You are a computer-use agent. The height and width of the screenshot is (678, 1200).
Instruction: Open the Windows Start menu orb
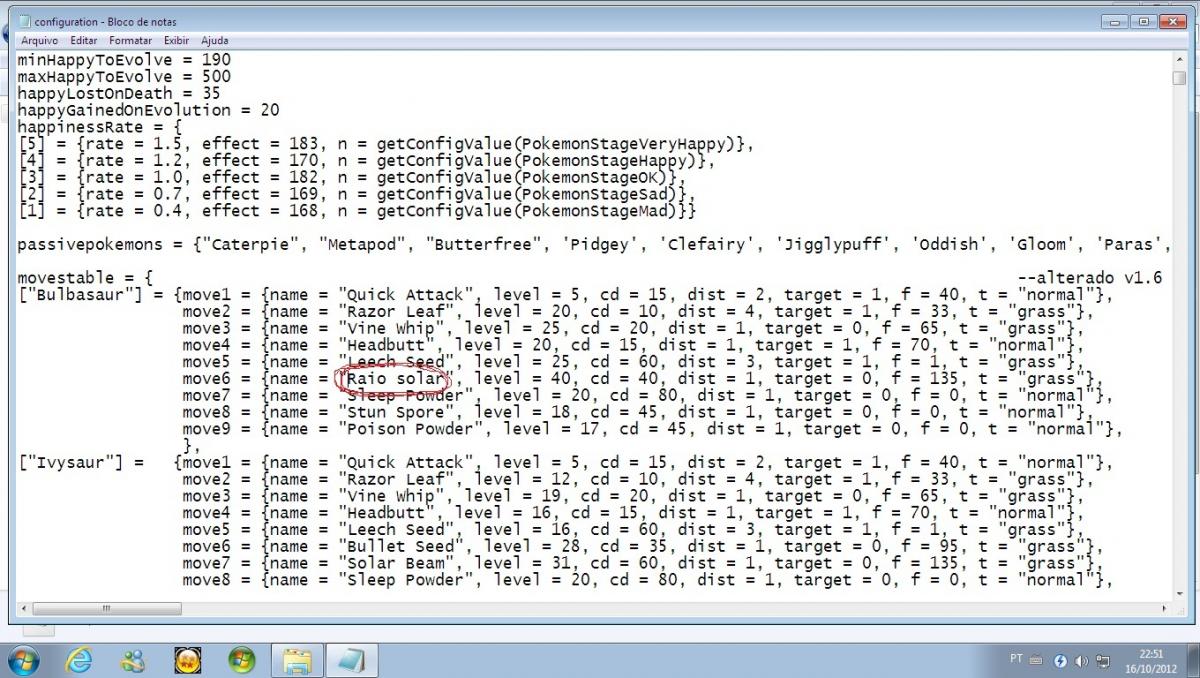point(24,660)
